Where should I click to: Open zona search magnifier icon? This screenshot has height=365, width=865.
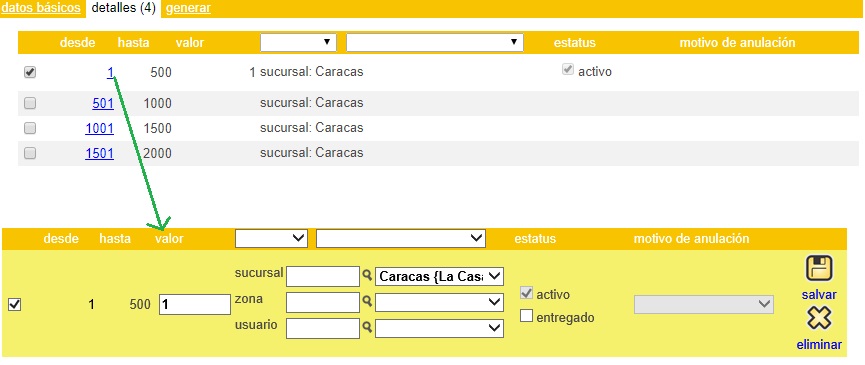point(367,301)
